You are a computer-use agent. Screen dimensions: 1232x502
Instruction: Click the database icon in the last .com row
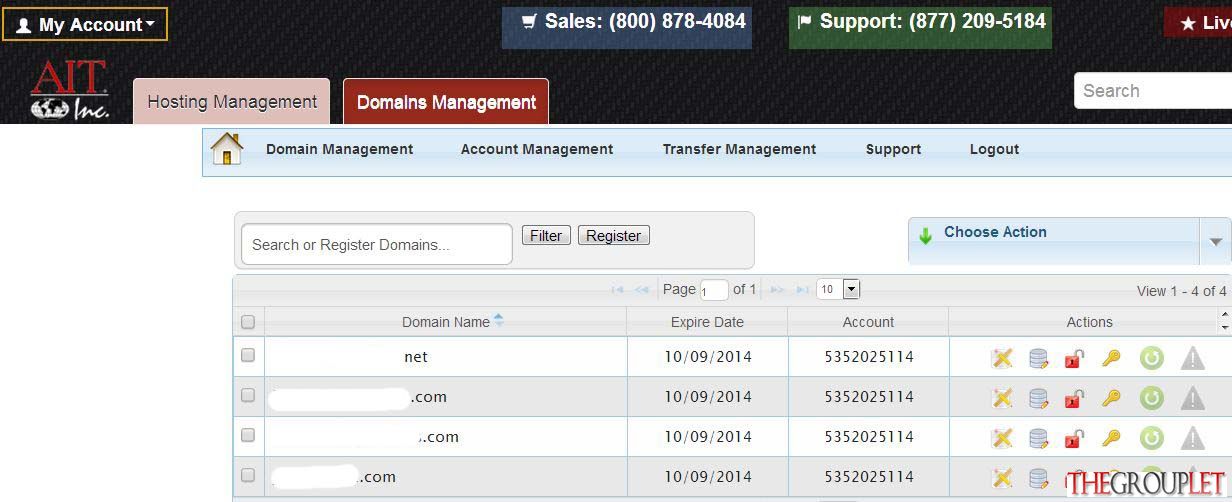[1039, 478]
